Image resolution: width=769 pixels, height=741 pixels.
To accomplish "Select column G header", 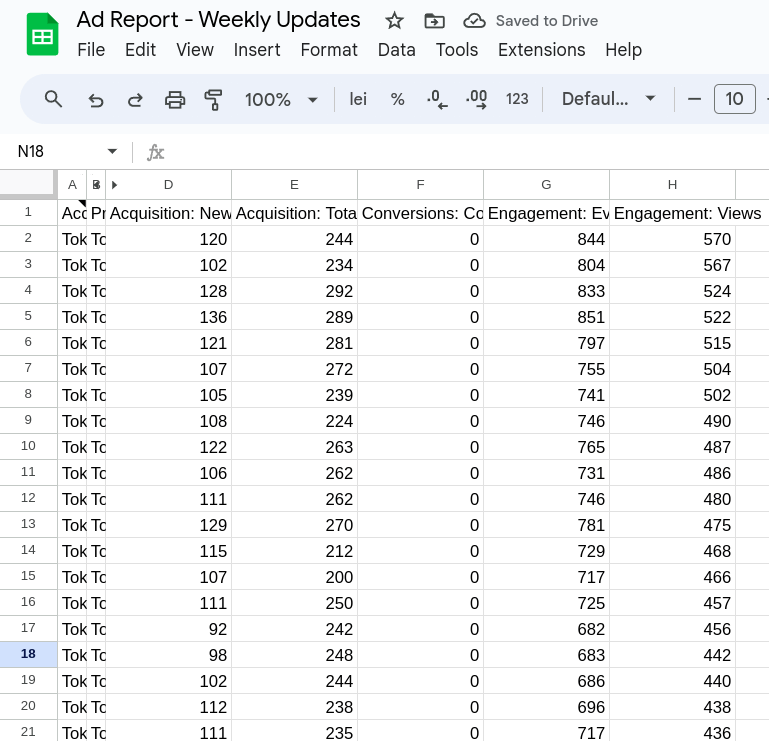I will tap(546, 184).
